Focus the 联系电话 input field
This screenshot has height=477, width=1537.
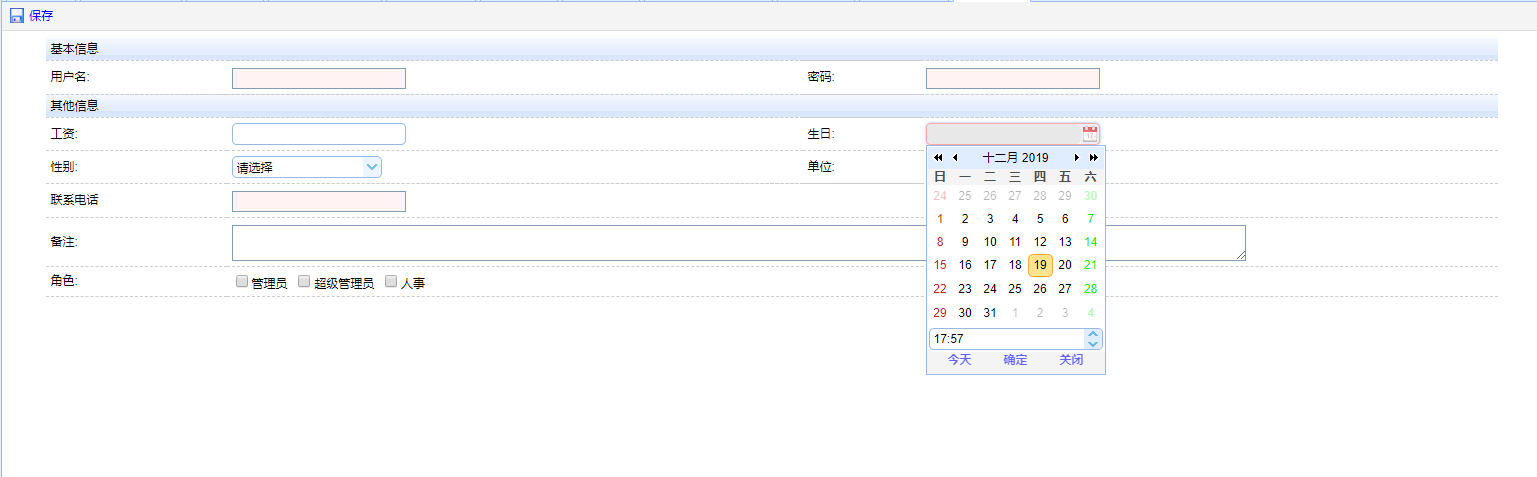pyautogui.click(x=319, y=202)
